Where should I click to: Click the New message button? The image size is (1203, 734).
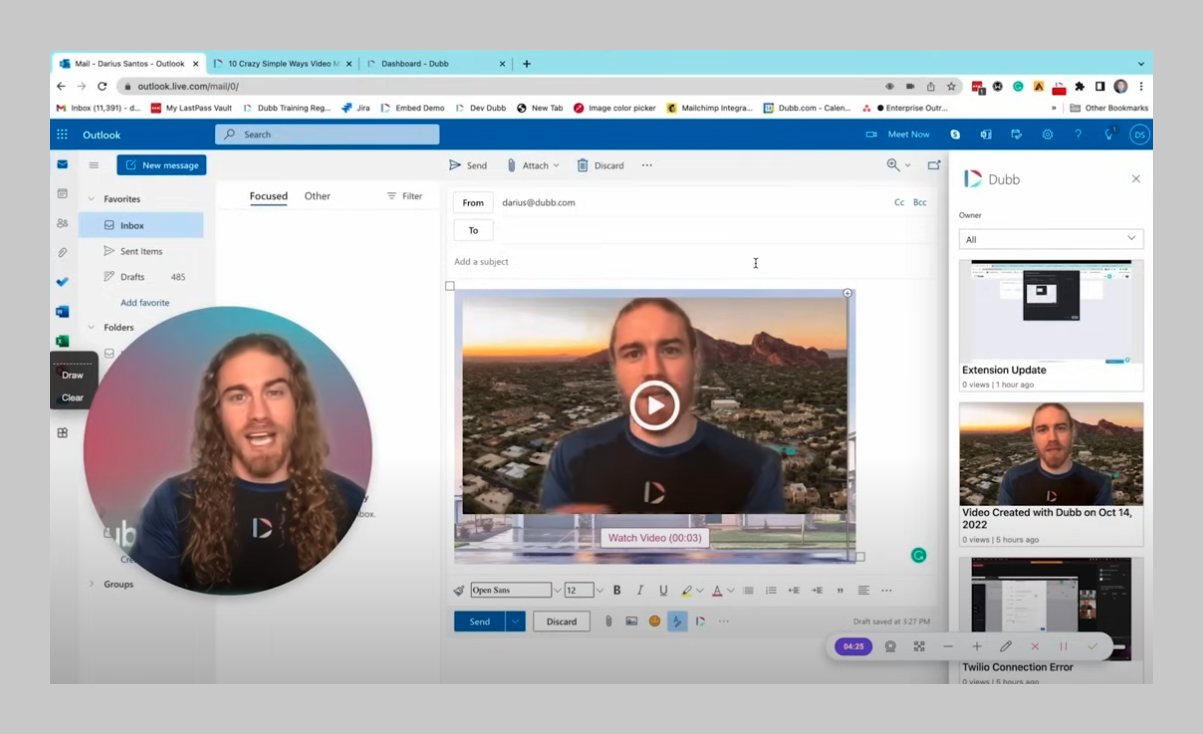162,165
